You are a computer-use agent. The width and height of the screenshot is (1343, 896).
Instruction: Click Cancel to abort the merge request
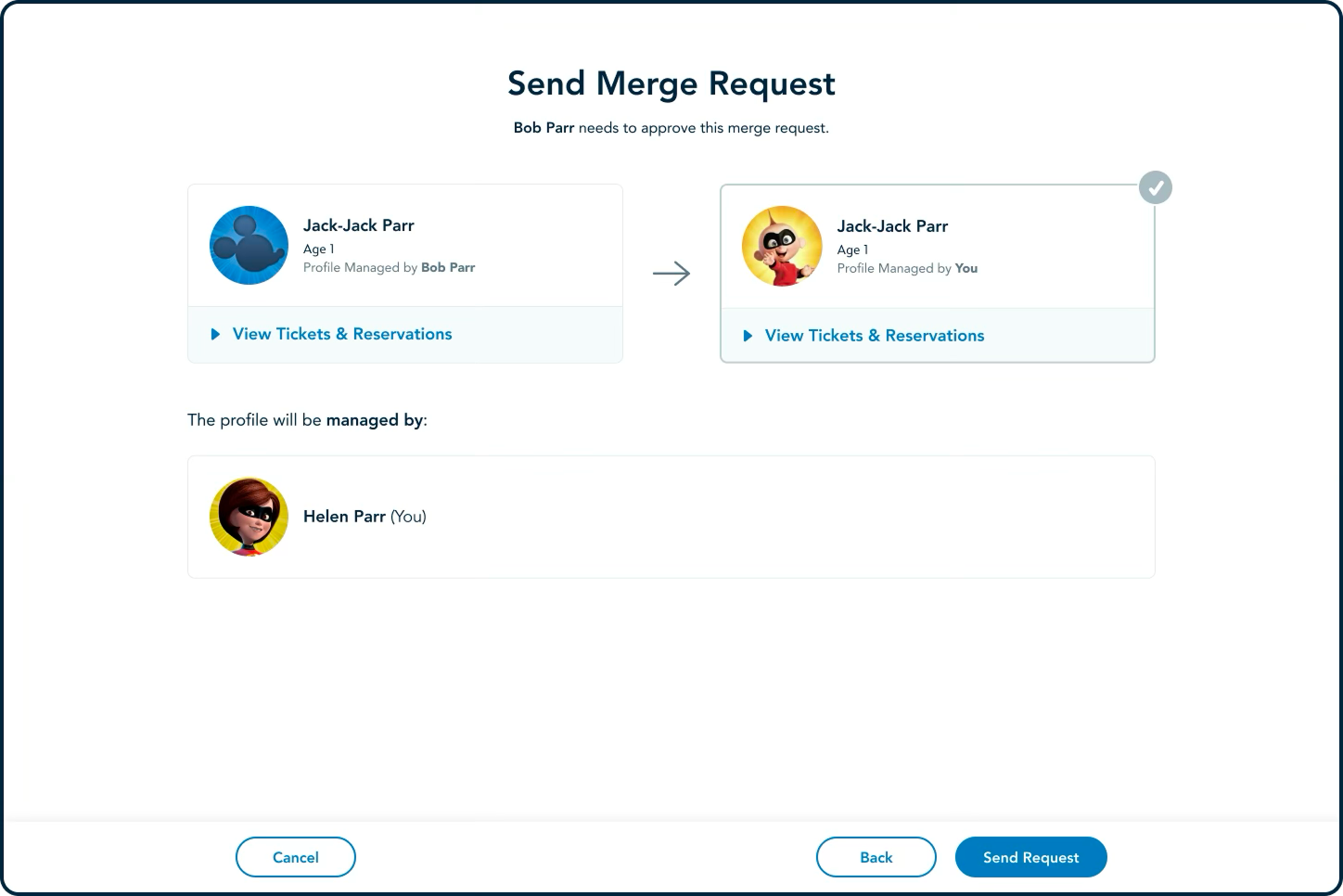pos(296,857)
